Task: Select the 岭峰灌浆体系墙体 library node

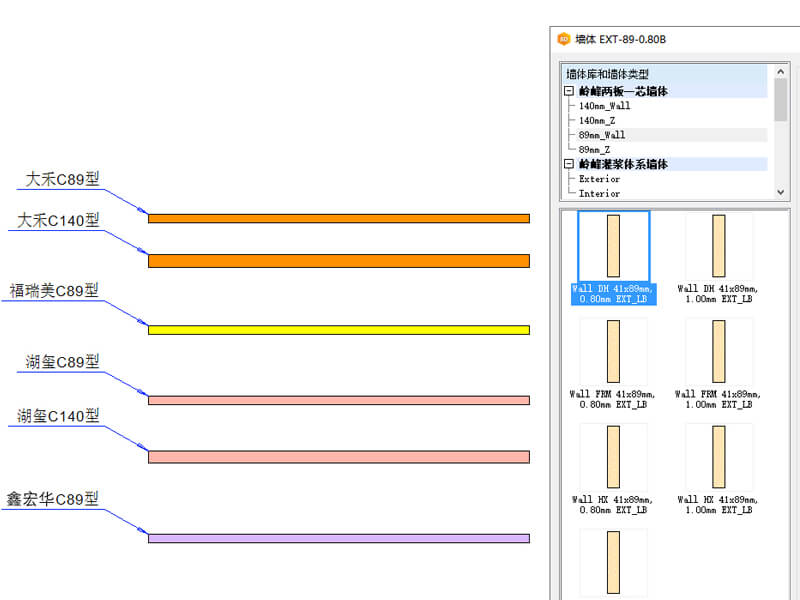Action: (x=623, y=164)
